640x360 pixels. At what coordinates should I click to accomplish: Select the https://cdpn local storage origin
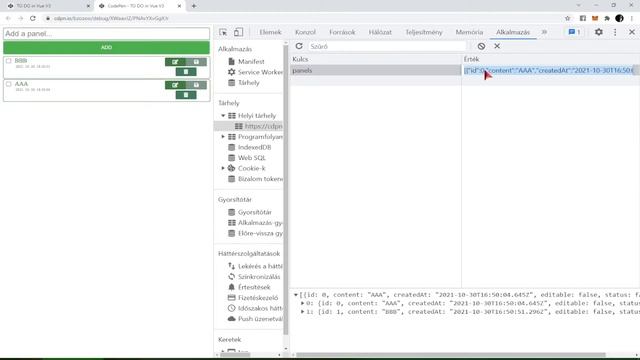pyautogui.click(x=259, y=127)
